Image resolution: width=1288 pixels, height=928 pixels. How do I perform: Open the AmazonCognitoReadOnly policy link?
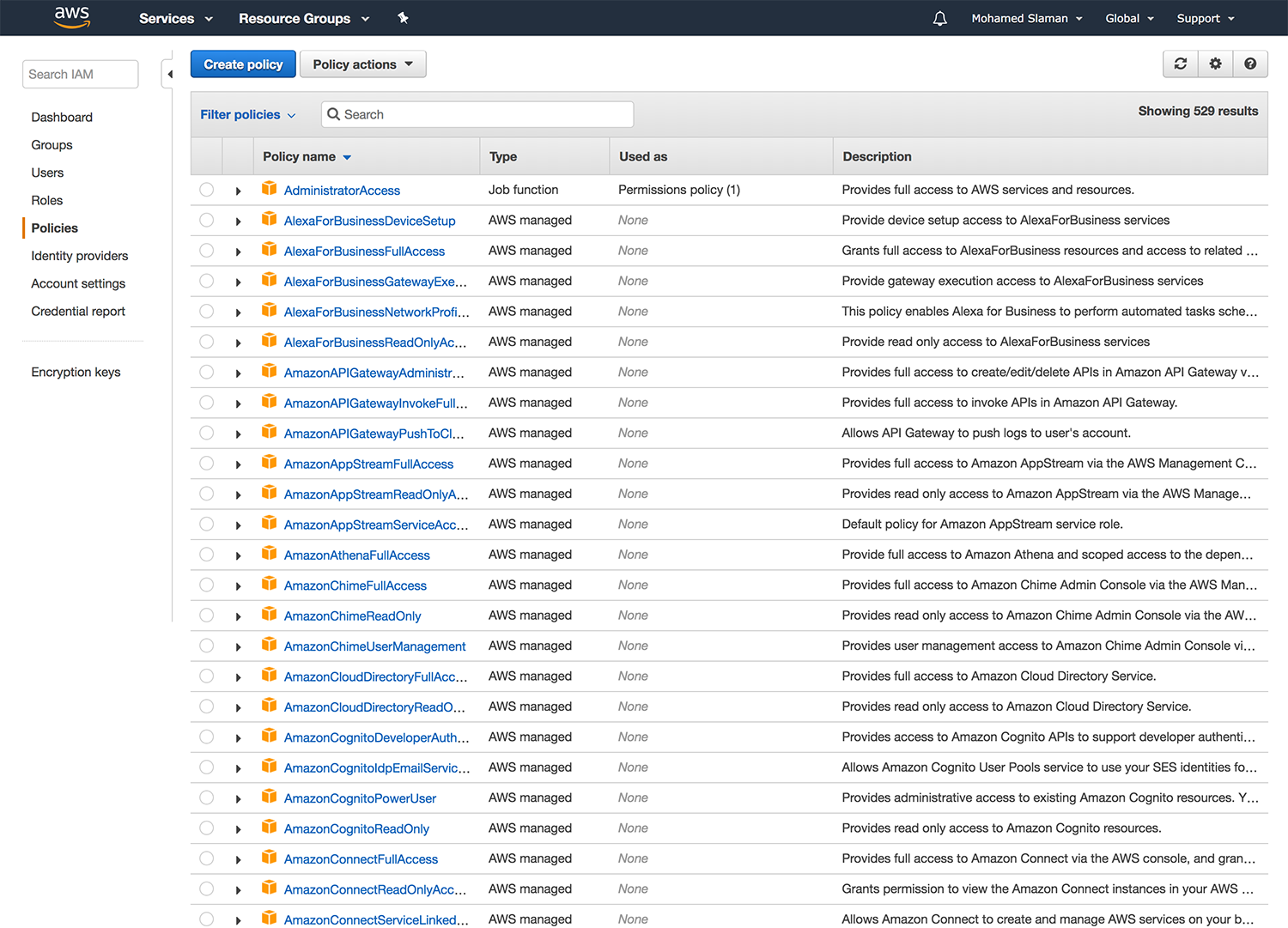(356, 828)
